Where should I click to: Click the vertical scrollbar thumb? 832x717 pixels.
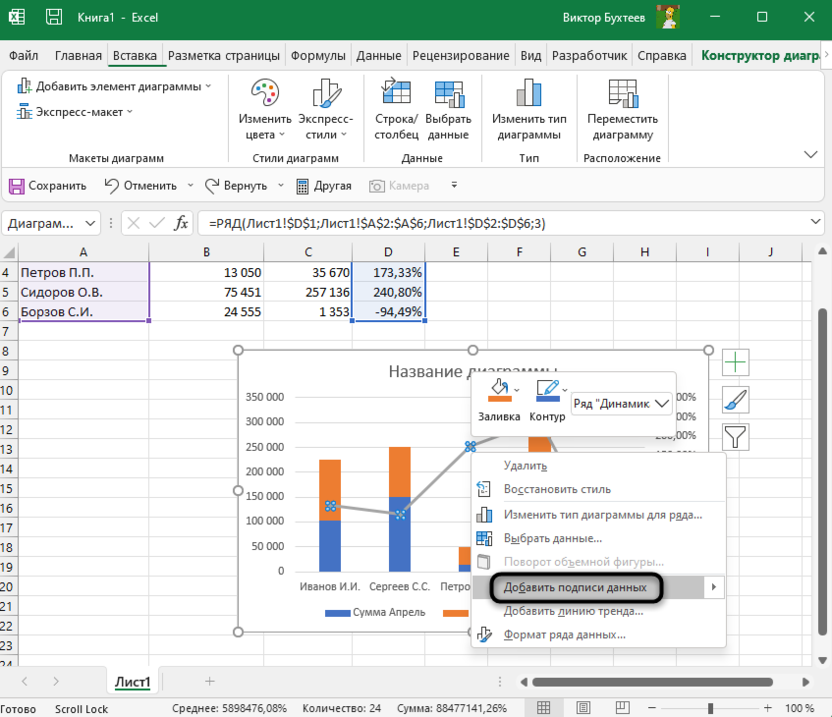coord(822,471)
